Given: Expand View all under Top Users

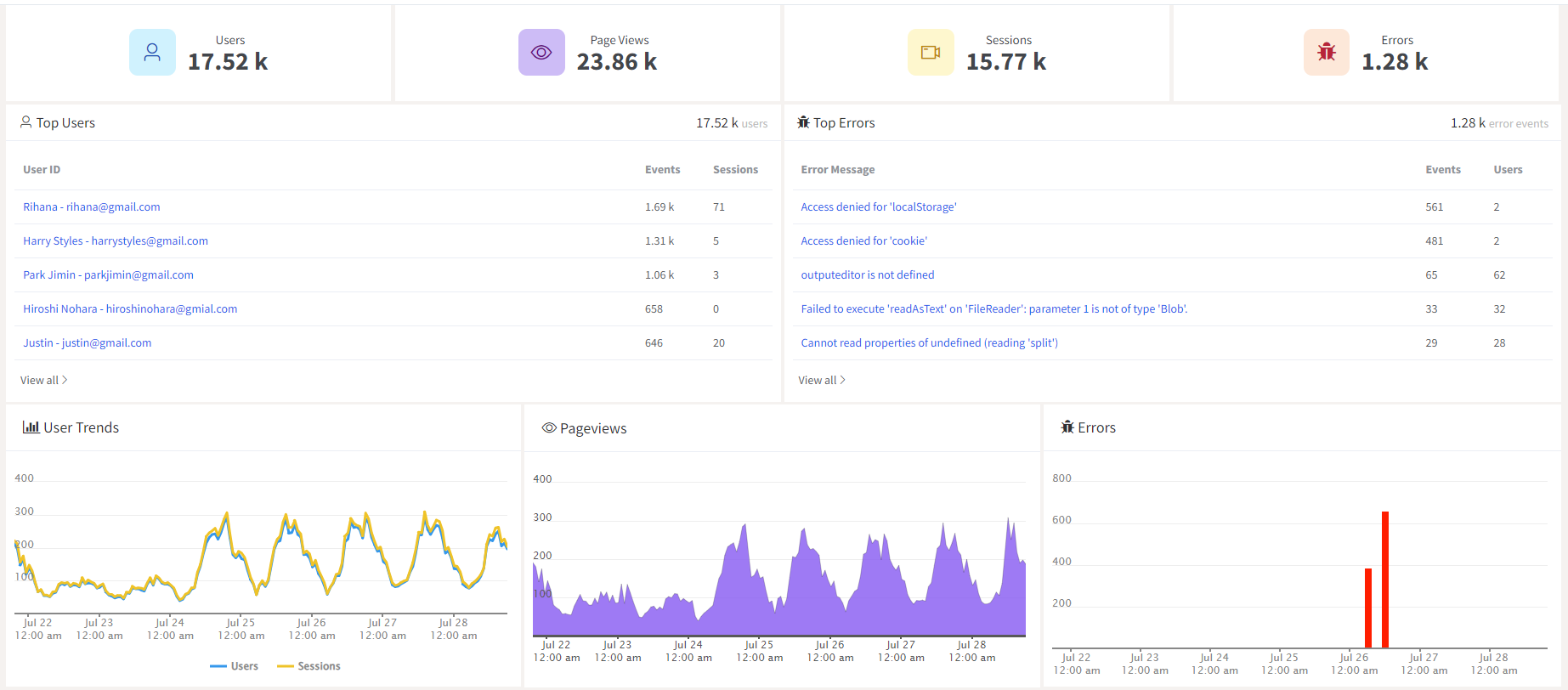Looking at the screenshot, I should (x=43, y=380).
